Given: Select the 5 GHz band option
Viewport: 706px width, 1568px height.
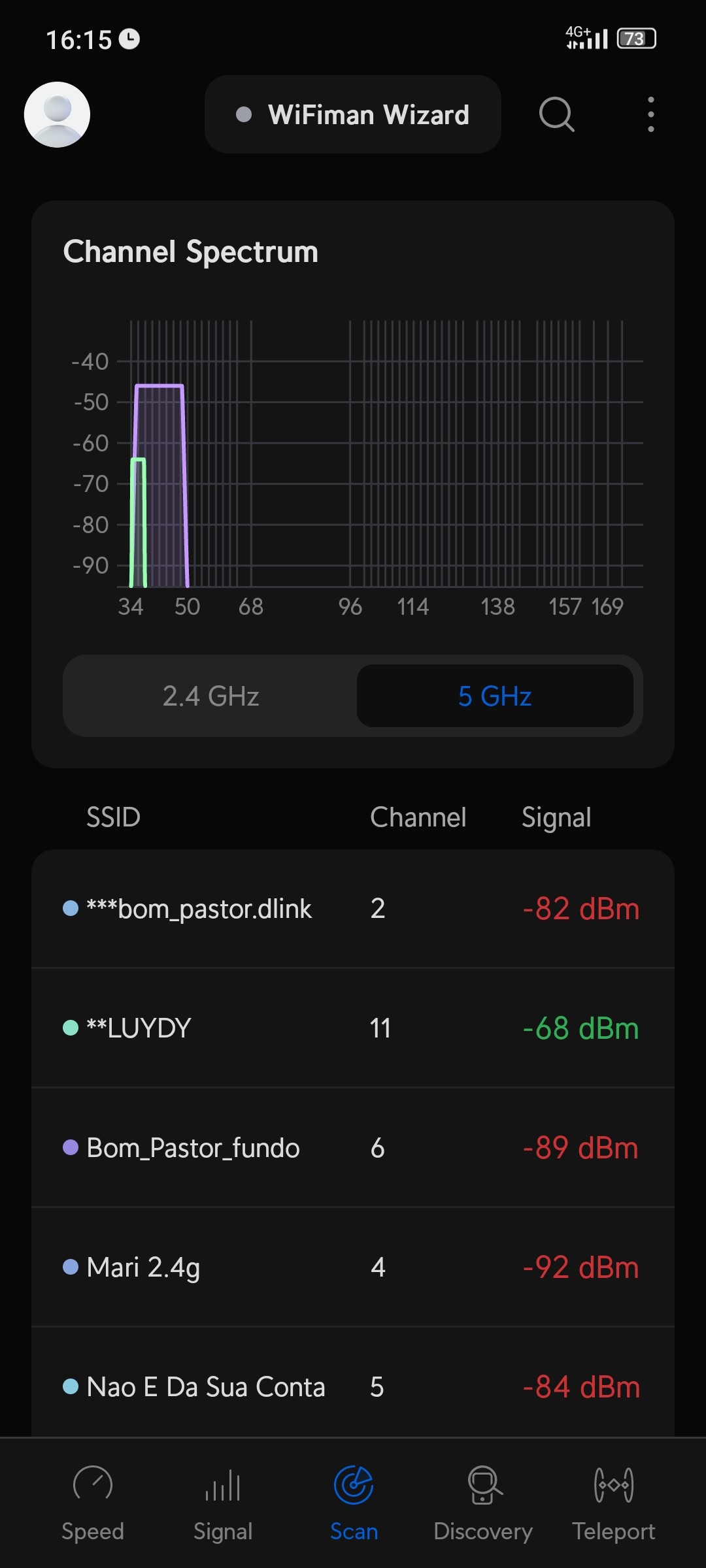Looking at the screenshot, I should click(495, 696).
